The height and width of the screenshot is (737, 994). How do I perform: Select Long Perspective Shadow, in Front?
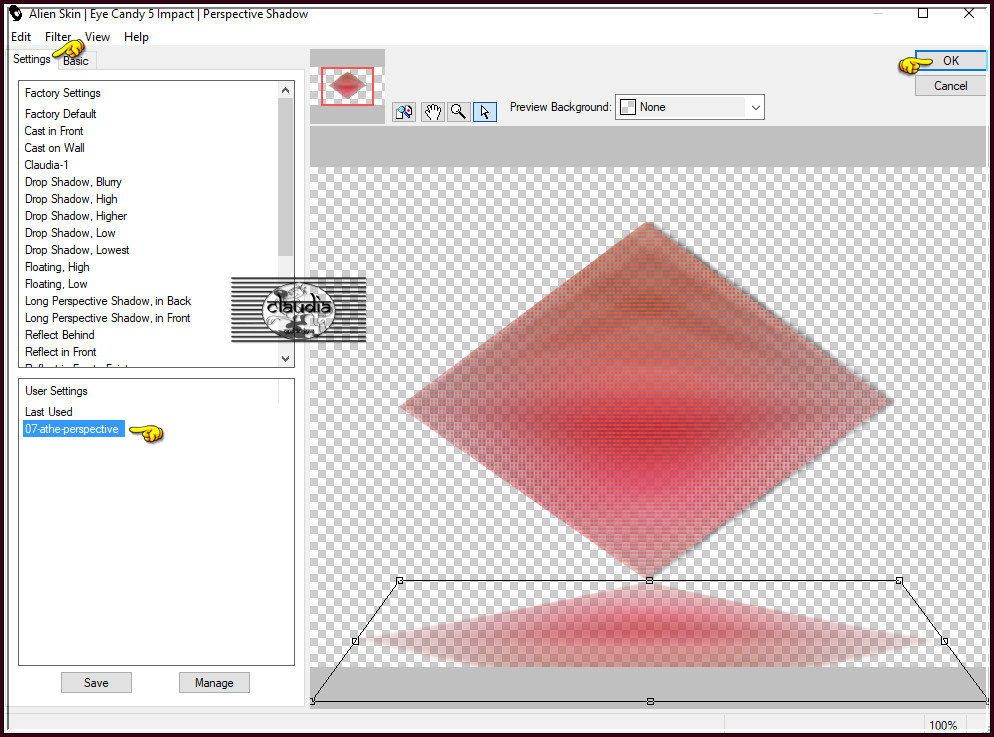(108, 318)
